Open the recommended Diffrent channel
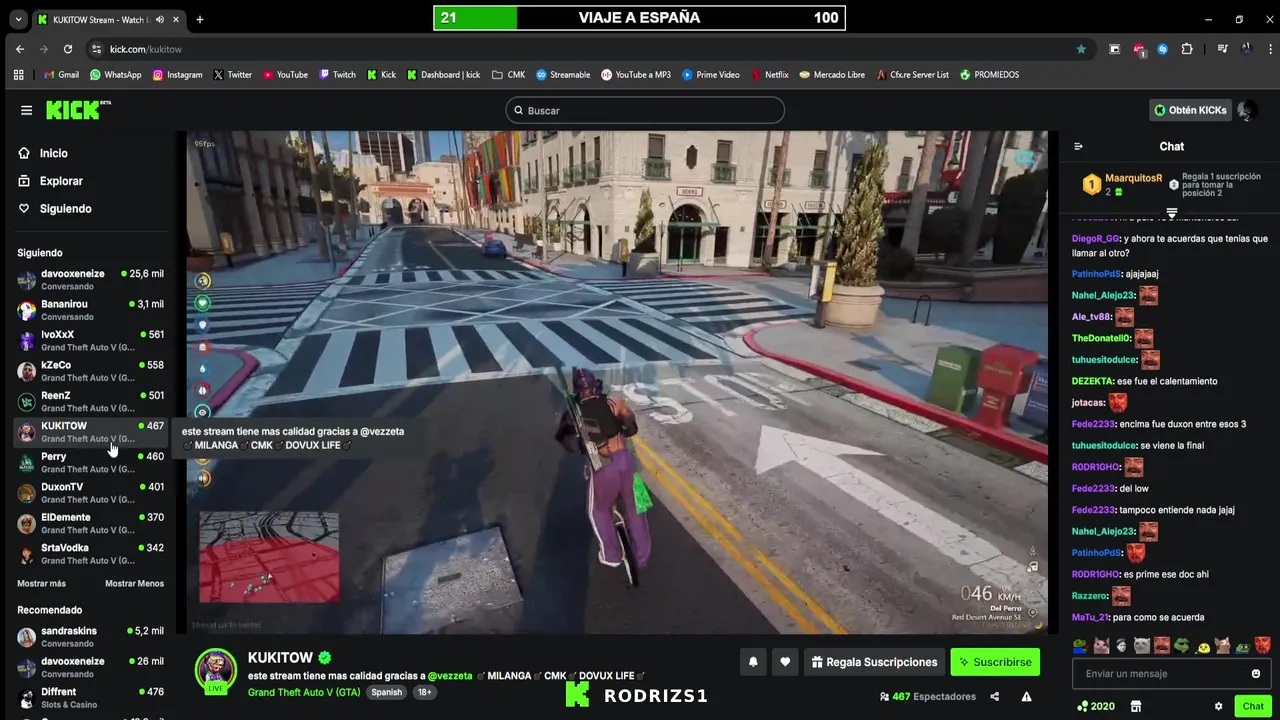The width and height of the screenshot is (1280, 720). (90, 697)
